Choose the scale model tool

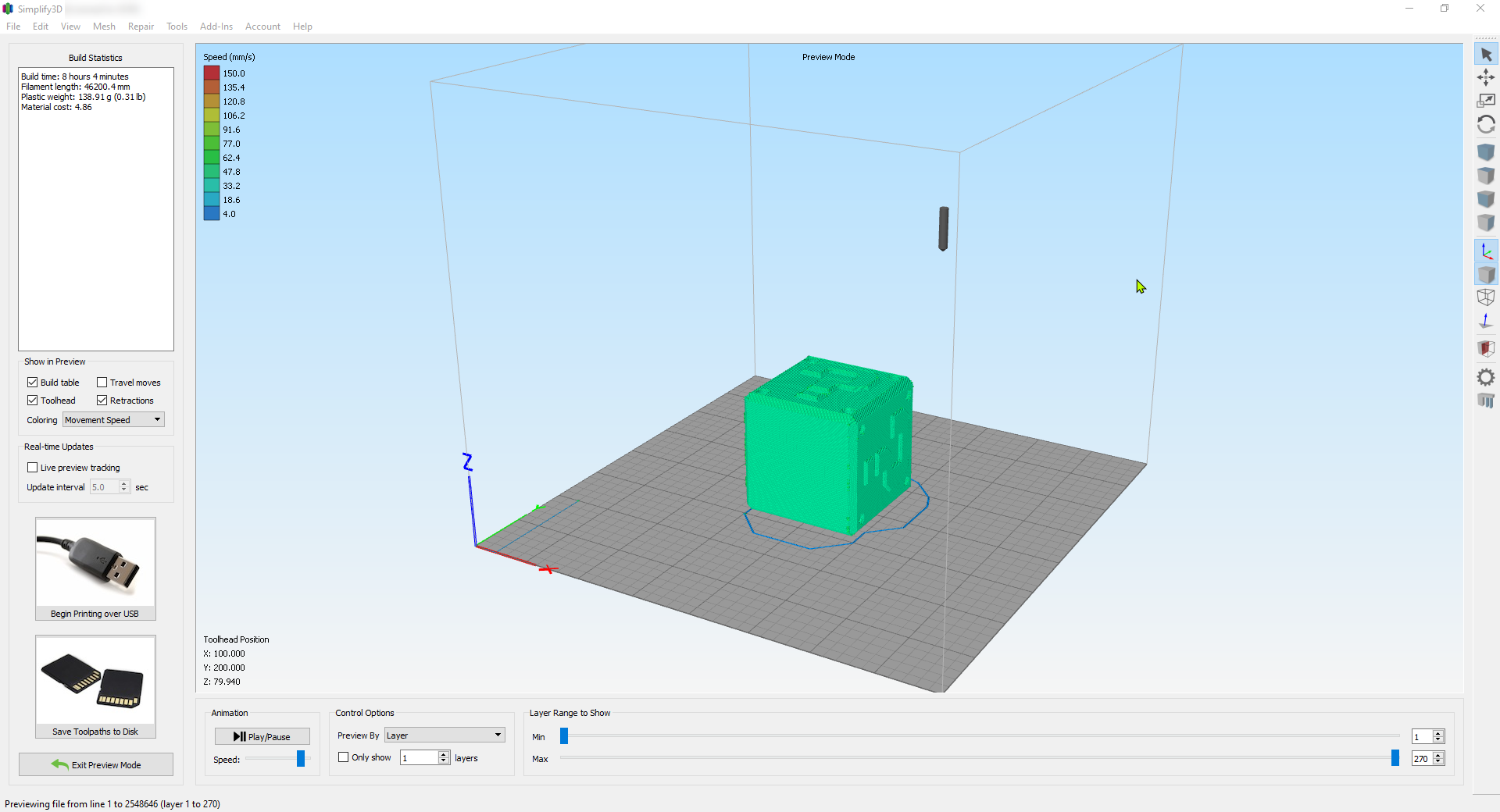1486,101
